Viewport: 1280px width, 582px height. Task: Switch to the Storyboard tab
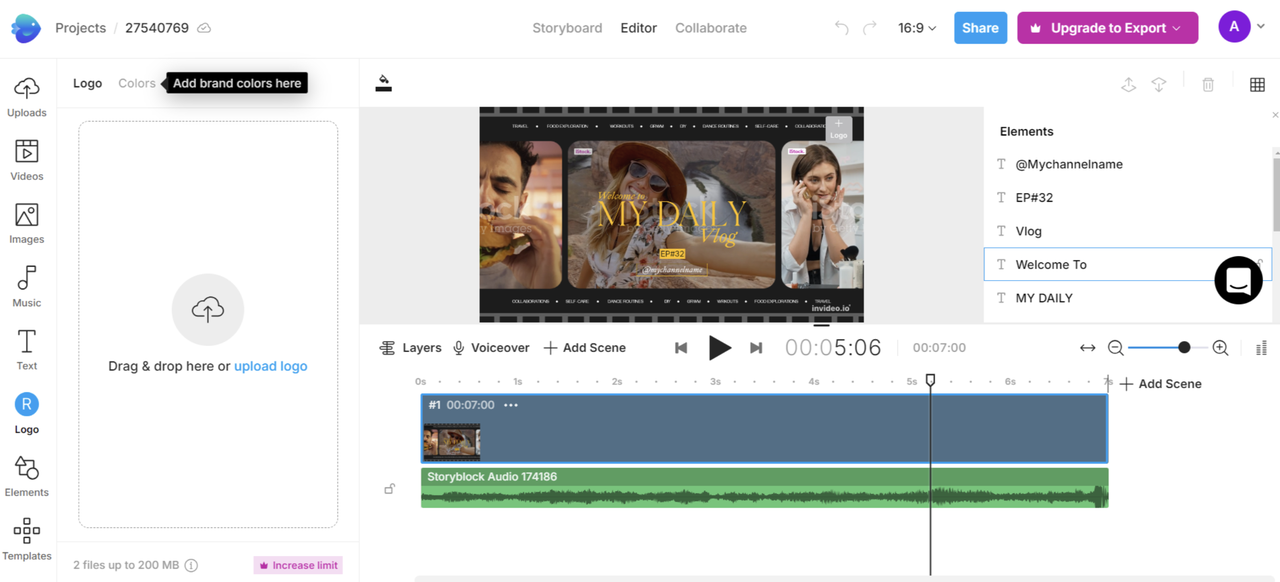pyautogui.click(x=567, y=28)
